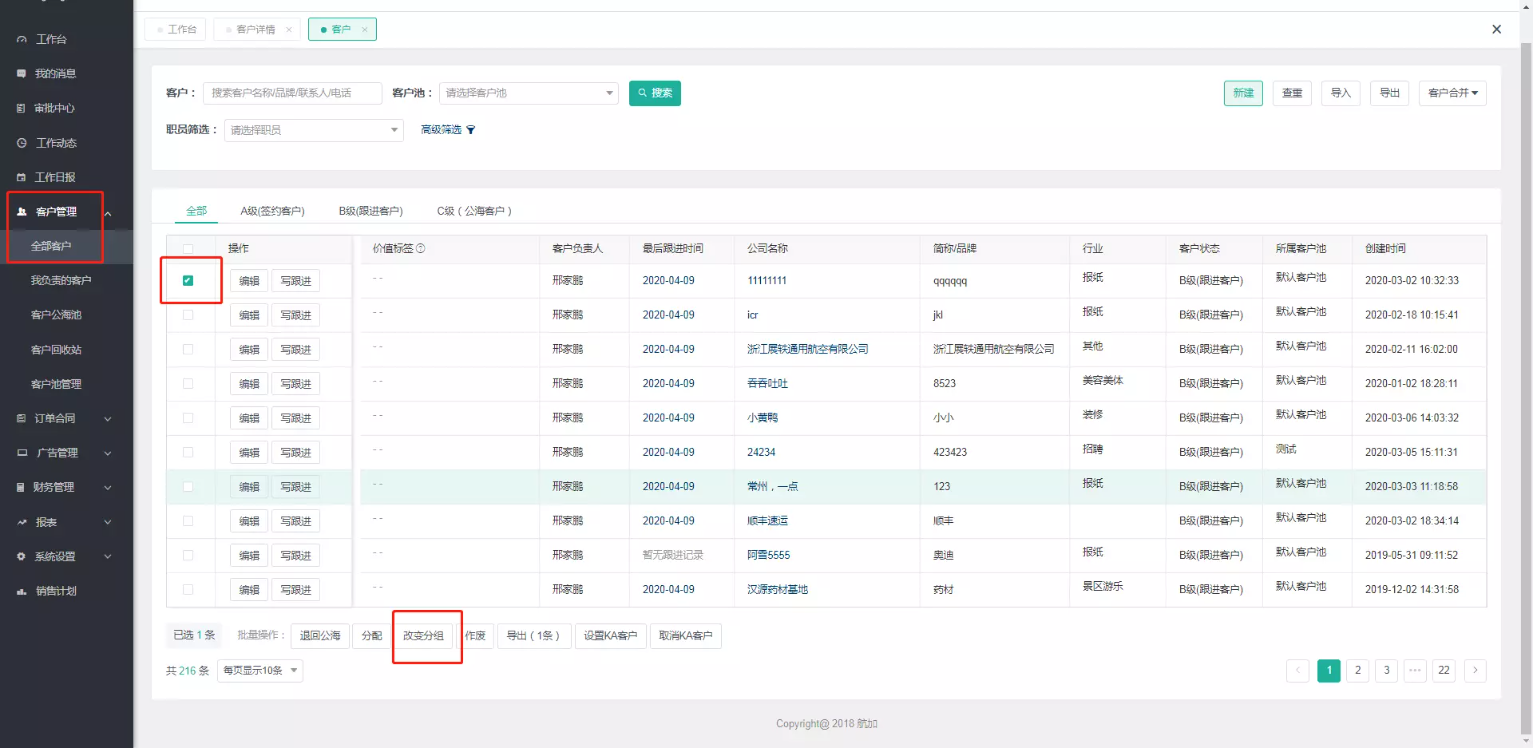Uncheck the row for 11111111
This screenshot has height=748, width=1533.
188,281
